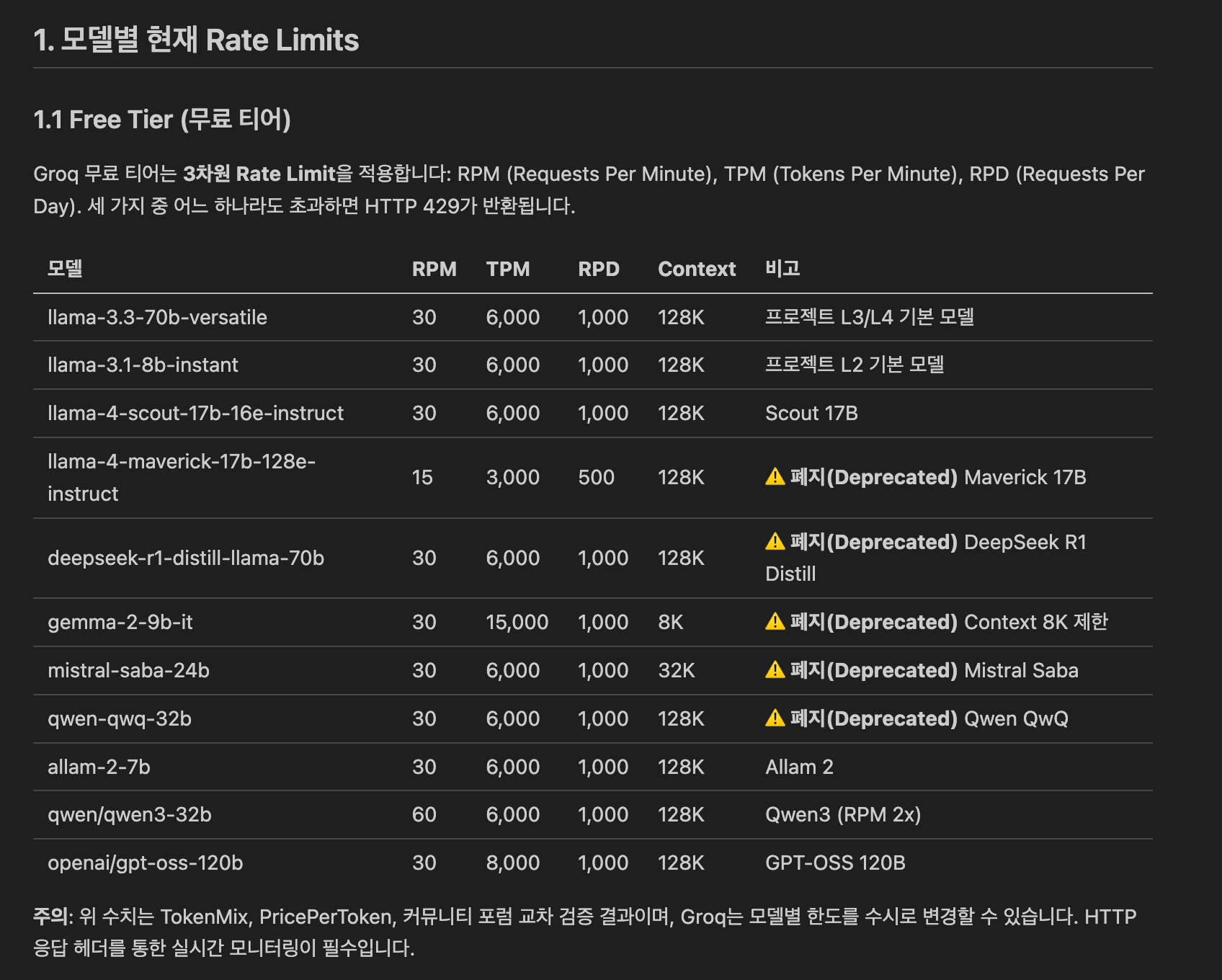Select the 'GPT-OSS 120B' note cell
The height and width of the screenshot is (980, 1222).
tap(835, 863)
